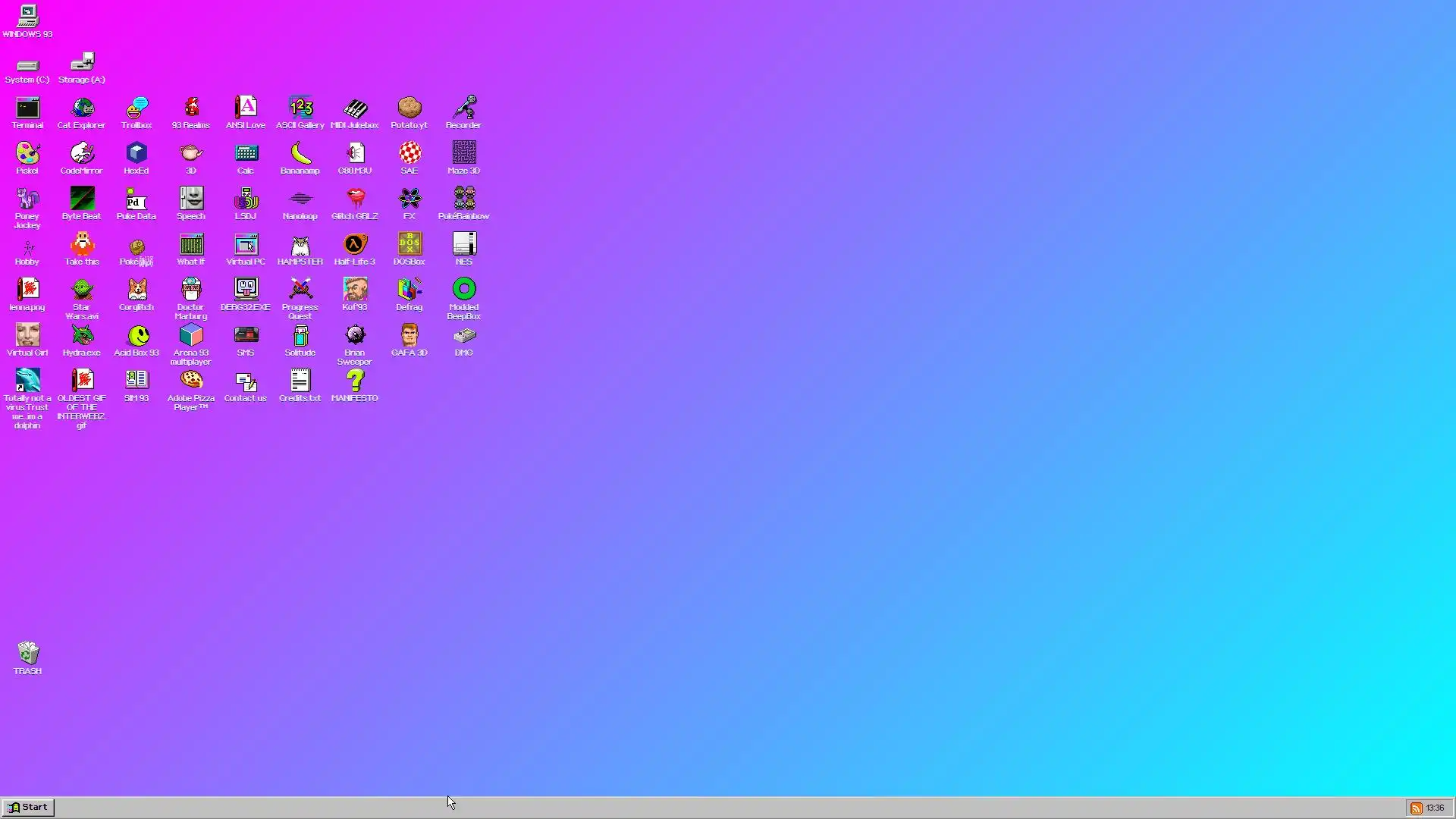Launch the Maze 3D icon
This screenshot has height=819, width=1456.
464,154
